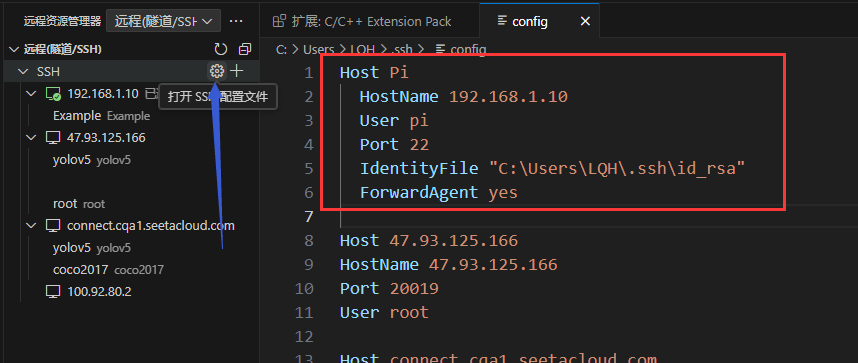Collapse the SSH tree section
This screenshot has width=858, height=363.
point(23,71)
